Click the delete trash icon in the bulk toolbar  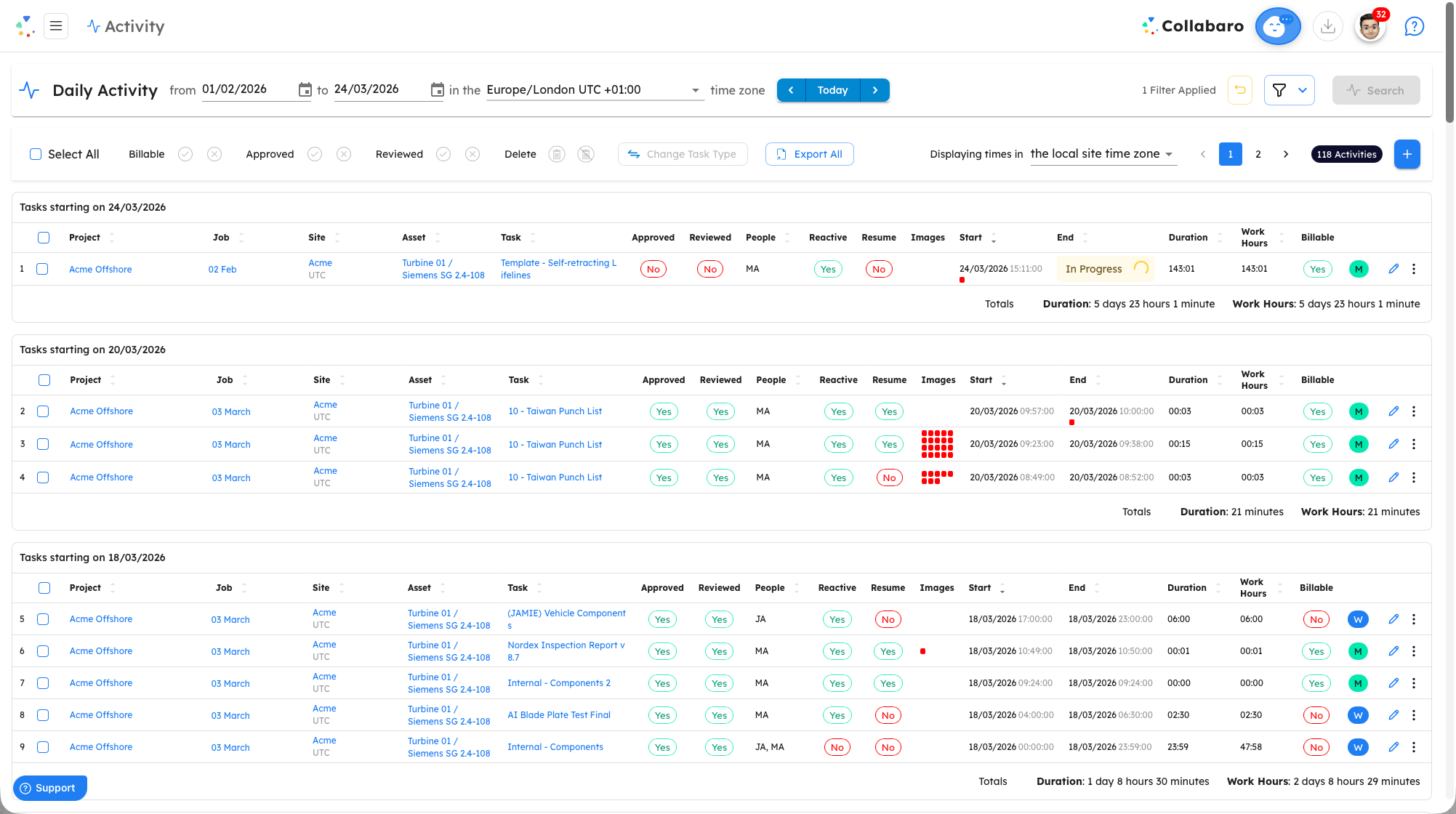click(557, 154)
